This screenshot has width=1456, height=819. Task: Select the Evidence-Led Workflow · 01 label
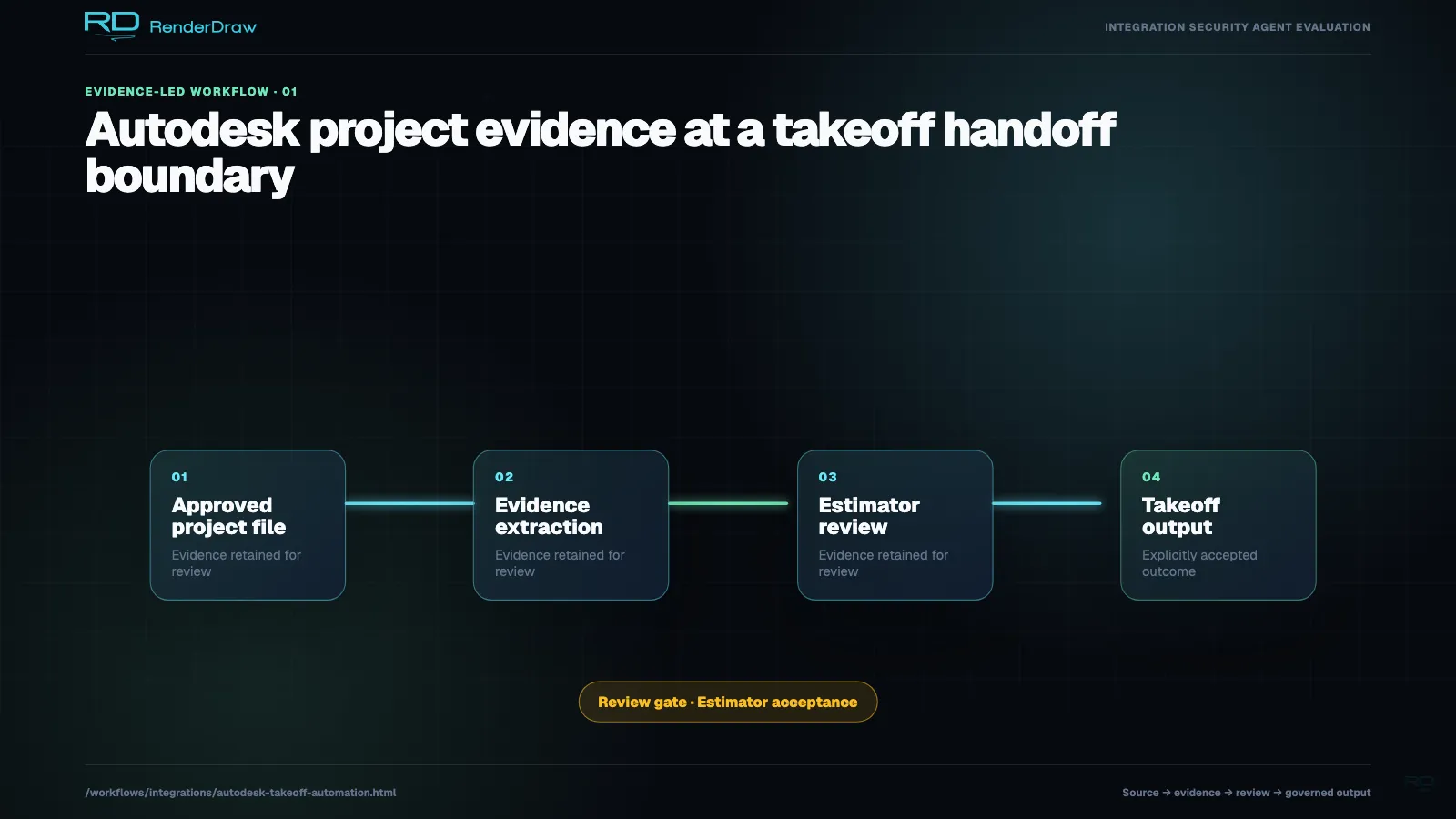pyautogui.click(x=191, y=92)
